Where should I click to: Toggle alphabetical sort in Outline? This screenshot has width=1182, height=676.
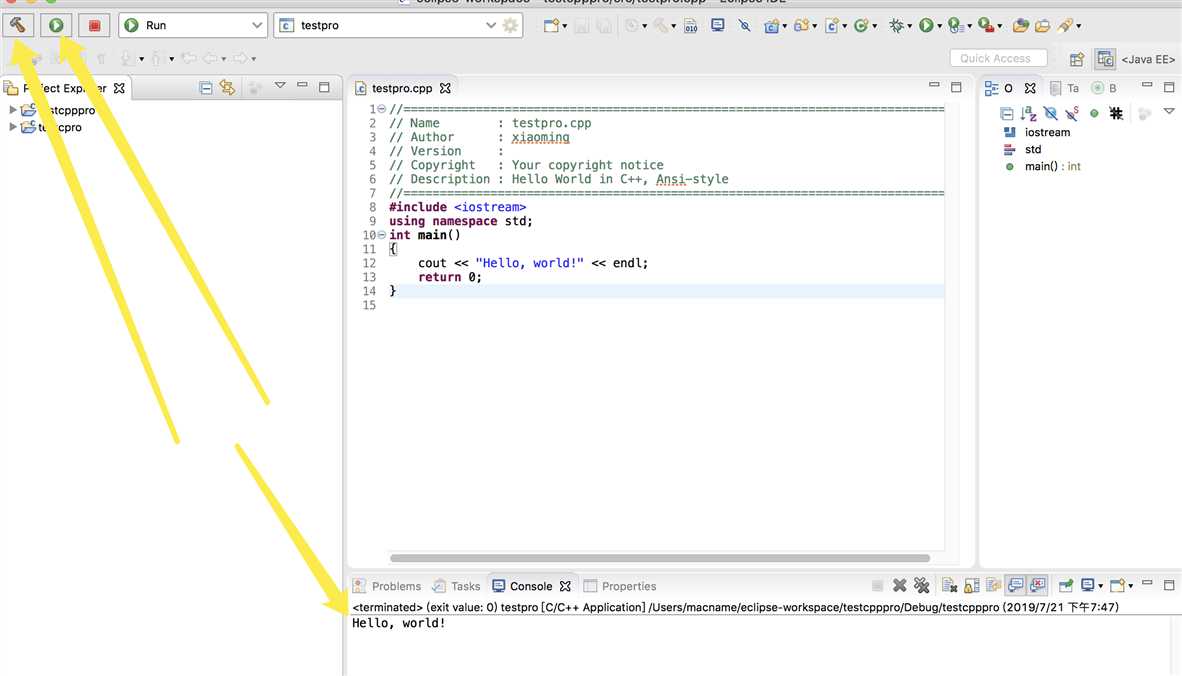(x=1028, y=114)
